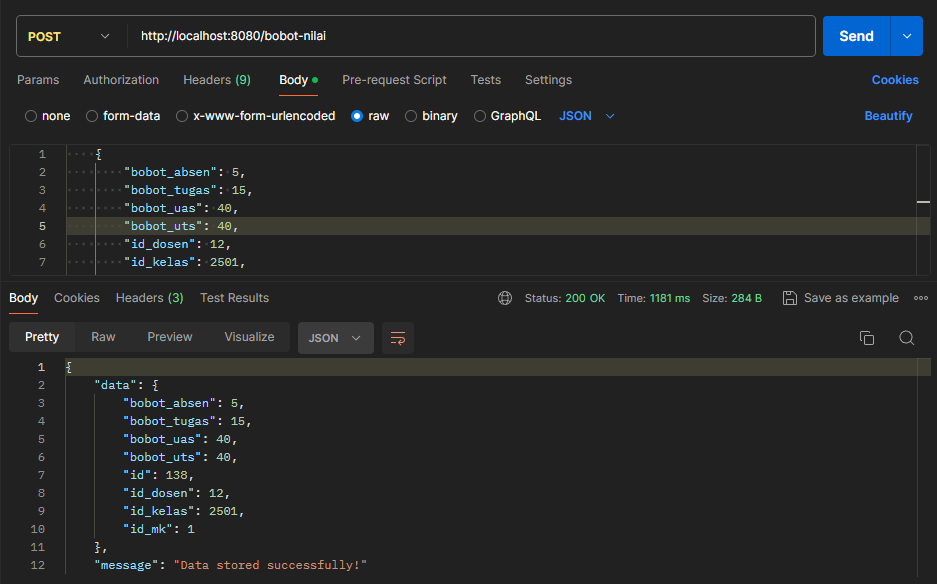The image size is (937, 584).
Task: Click the copy response icon
Action: pos(867,338)
